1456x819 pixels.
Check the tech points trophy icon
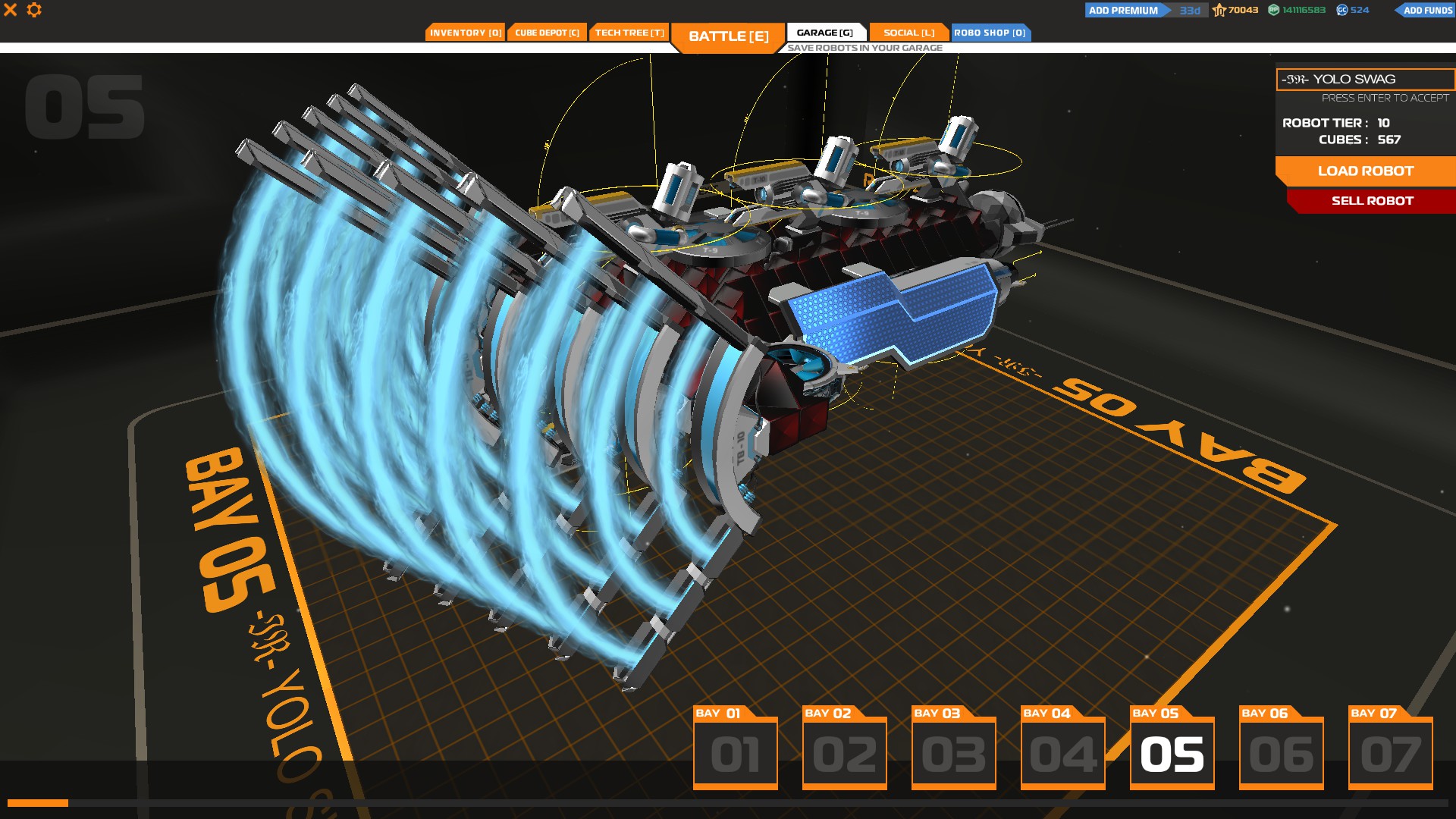click(x=1219, y=10)
